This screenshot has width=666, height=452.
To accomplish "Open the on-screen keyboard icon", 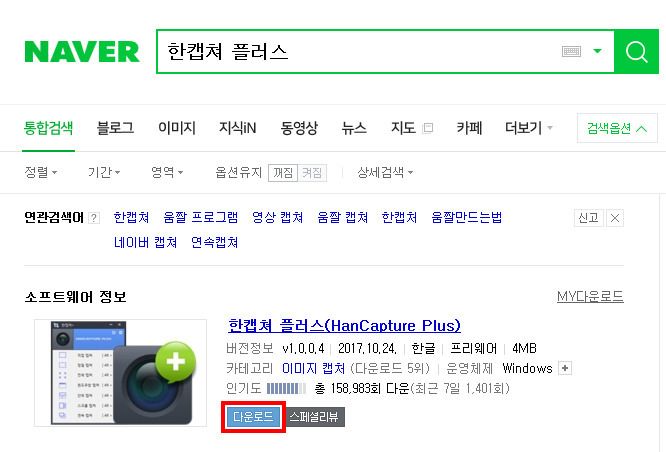I will 571,51.
